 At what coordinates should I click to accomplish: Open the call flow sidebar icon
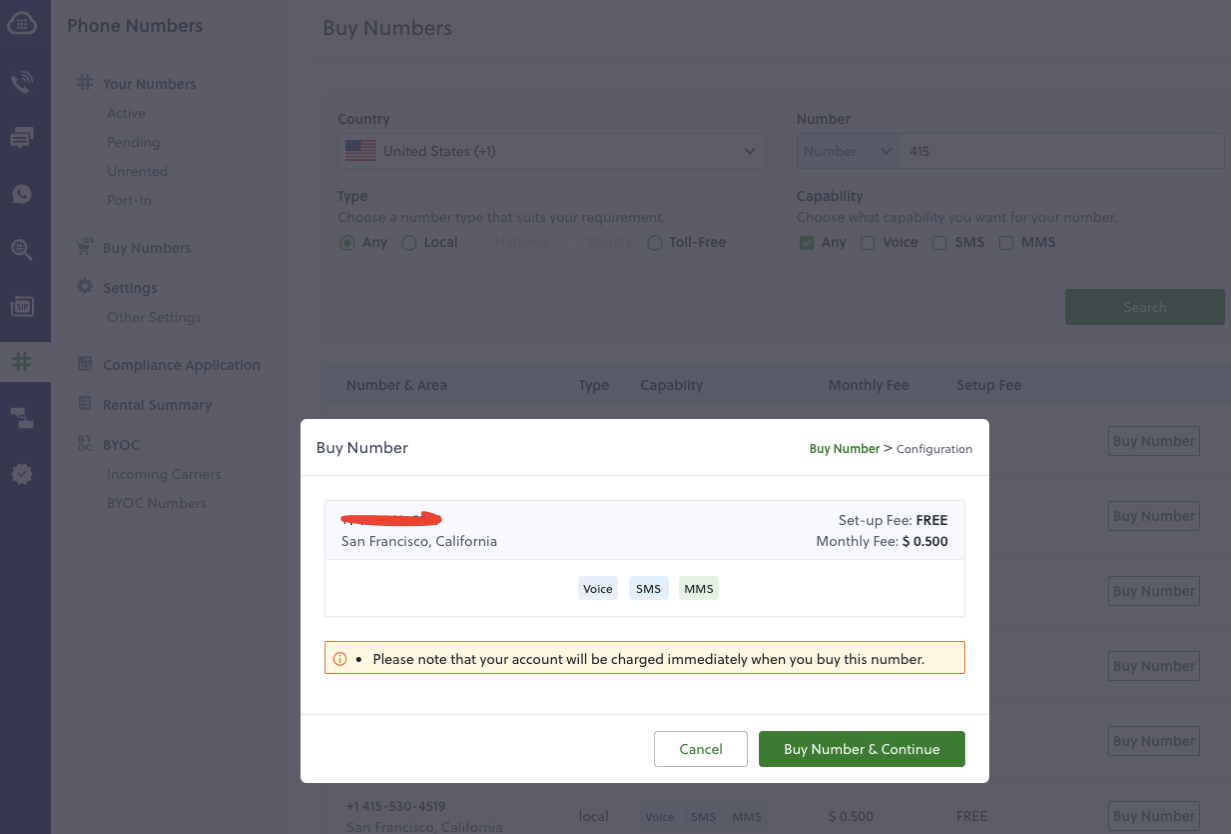(x=23, y=417)
